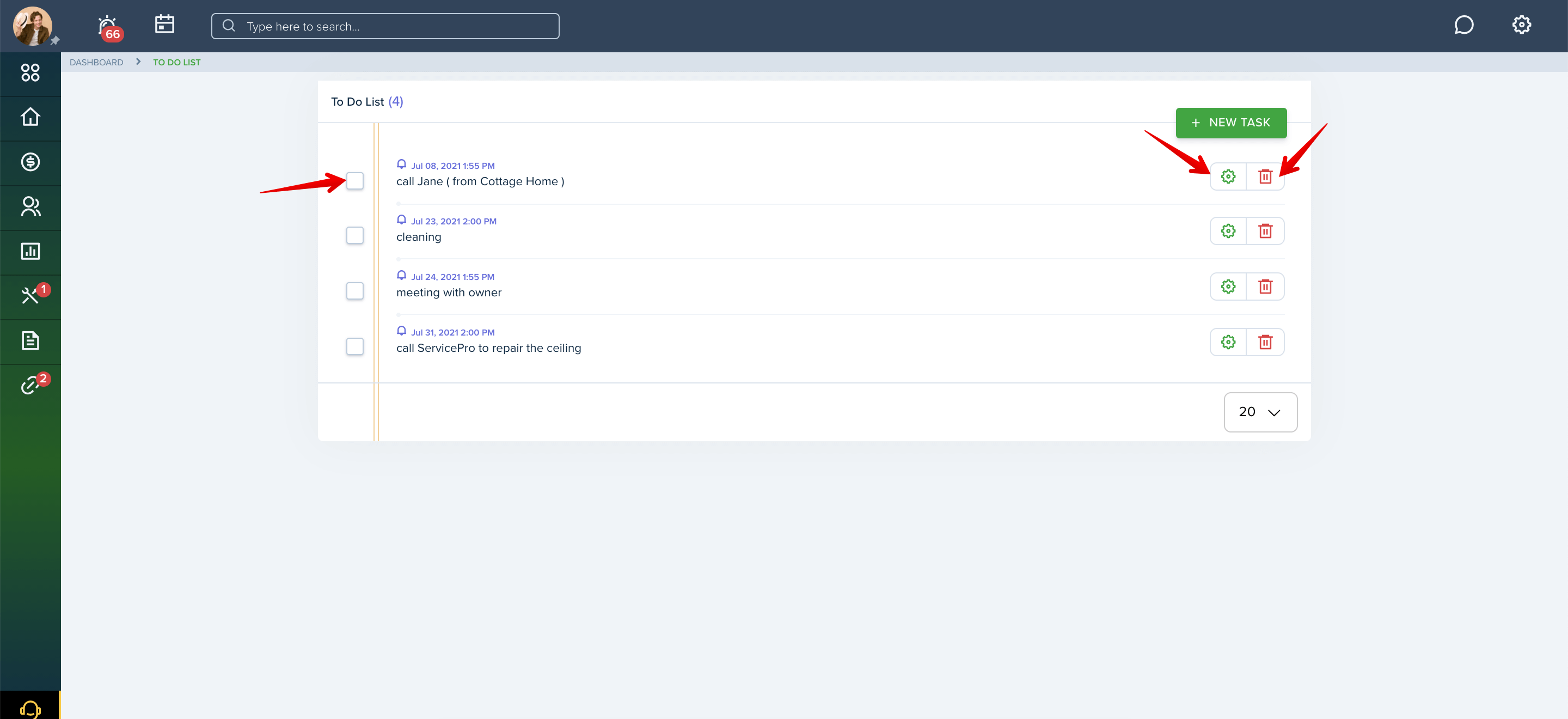1568x719 pixels.
Task: Open the user profile avatar
Action: coord(32,26)
